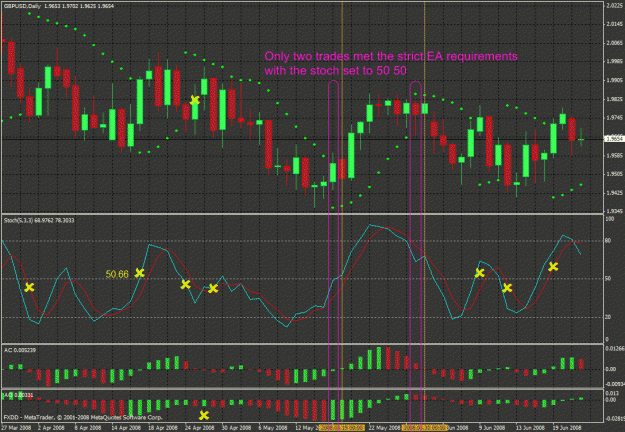Click price level 2.0225 on price axis

click(615, 5)
